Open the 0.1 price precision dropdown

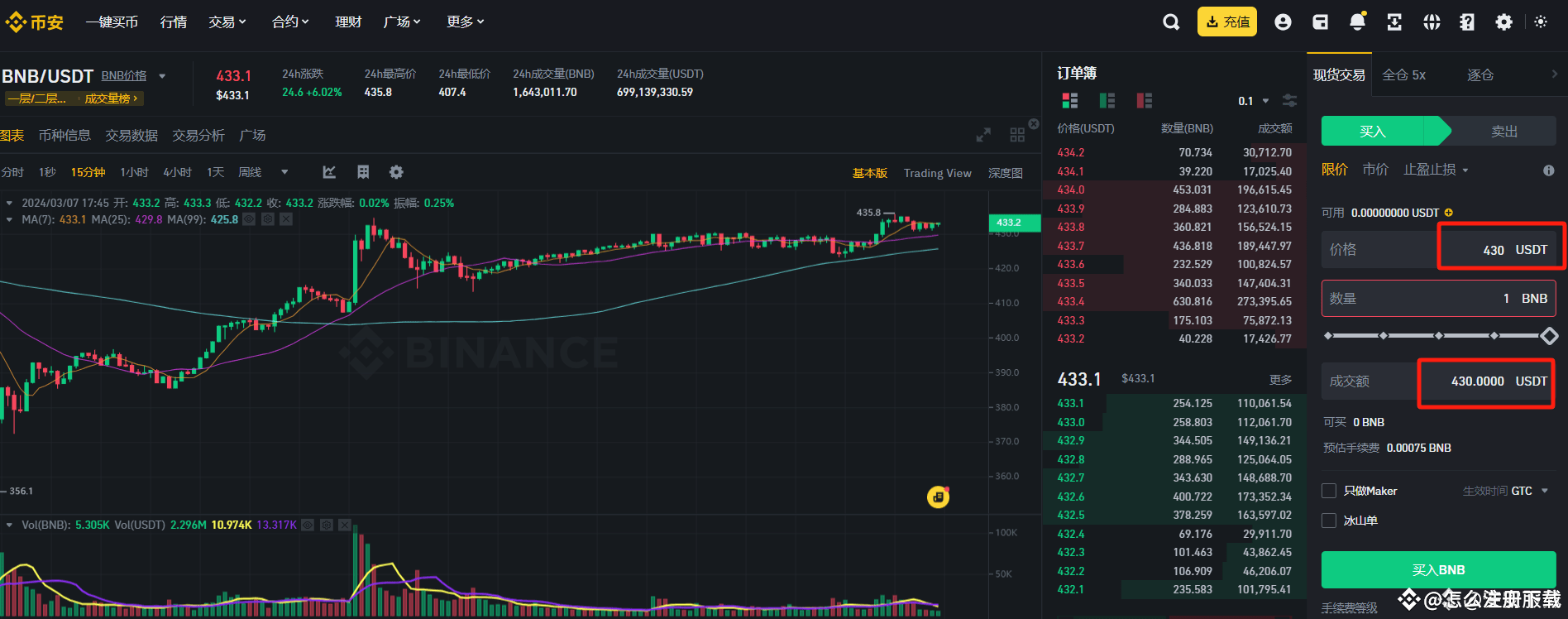1253,101
